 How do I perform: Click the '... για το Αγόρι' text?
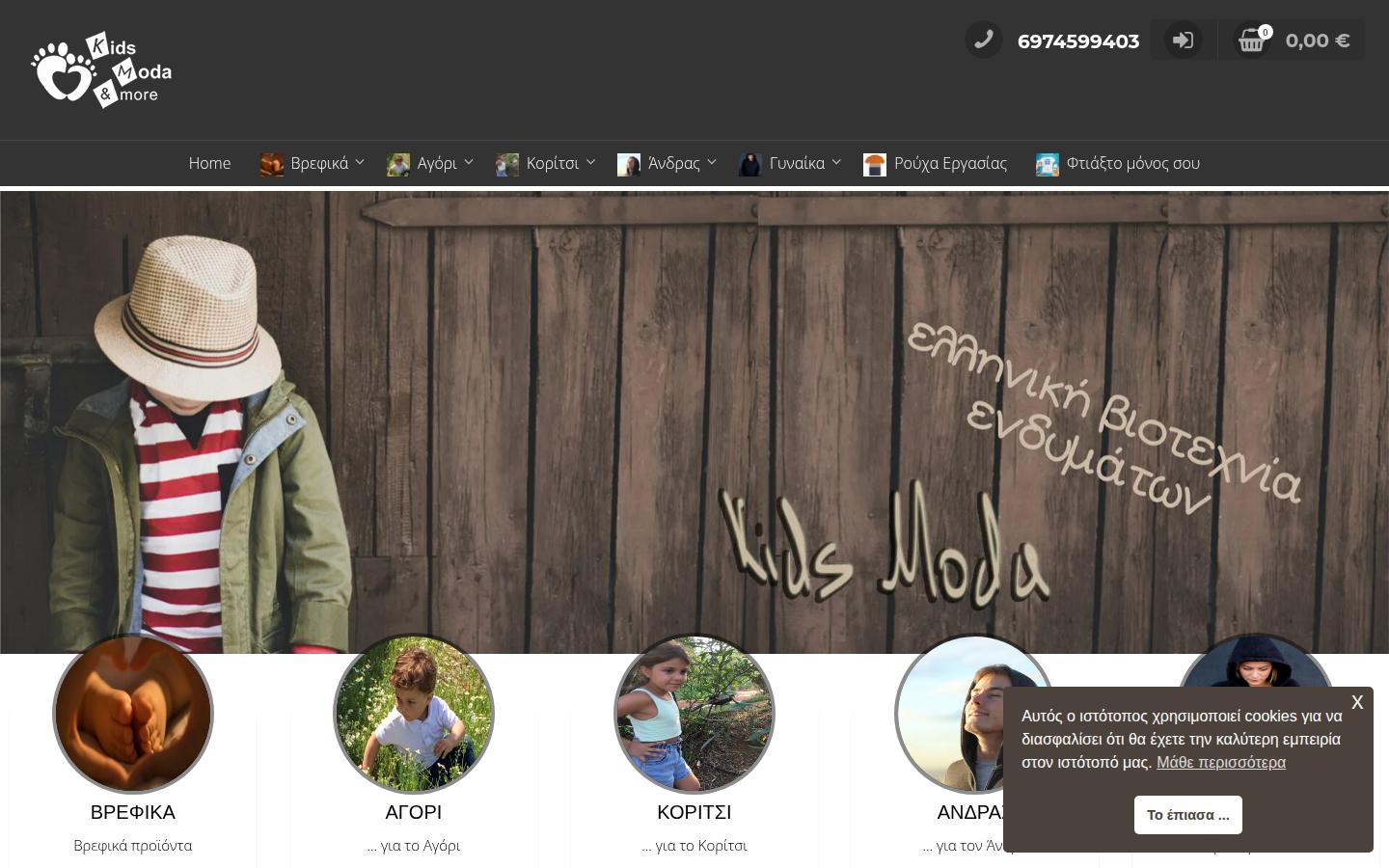414,846
